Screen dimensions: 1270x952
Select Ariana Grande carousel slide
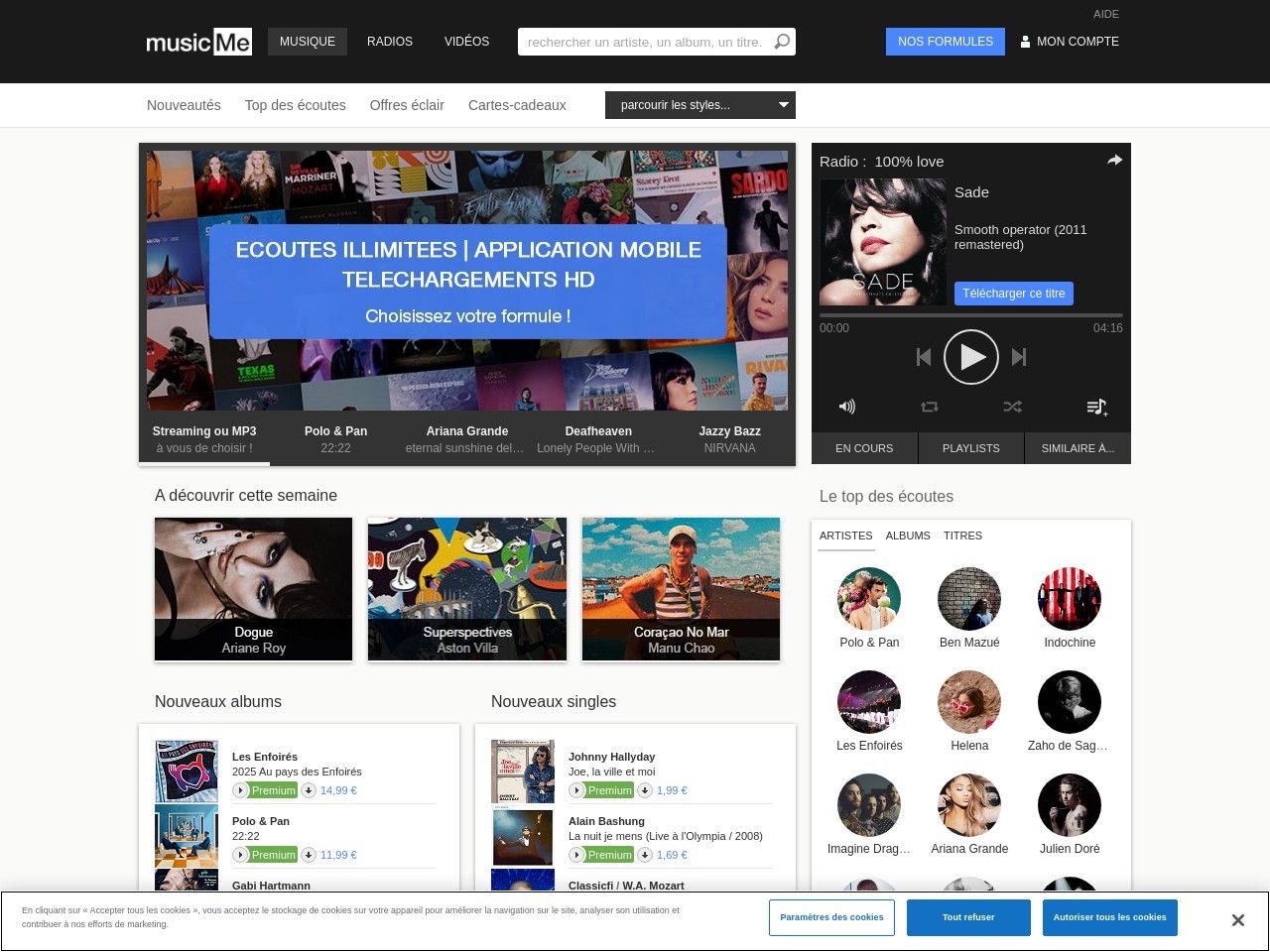tap(466, 439)
